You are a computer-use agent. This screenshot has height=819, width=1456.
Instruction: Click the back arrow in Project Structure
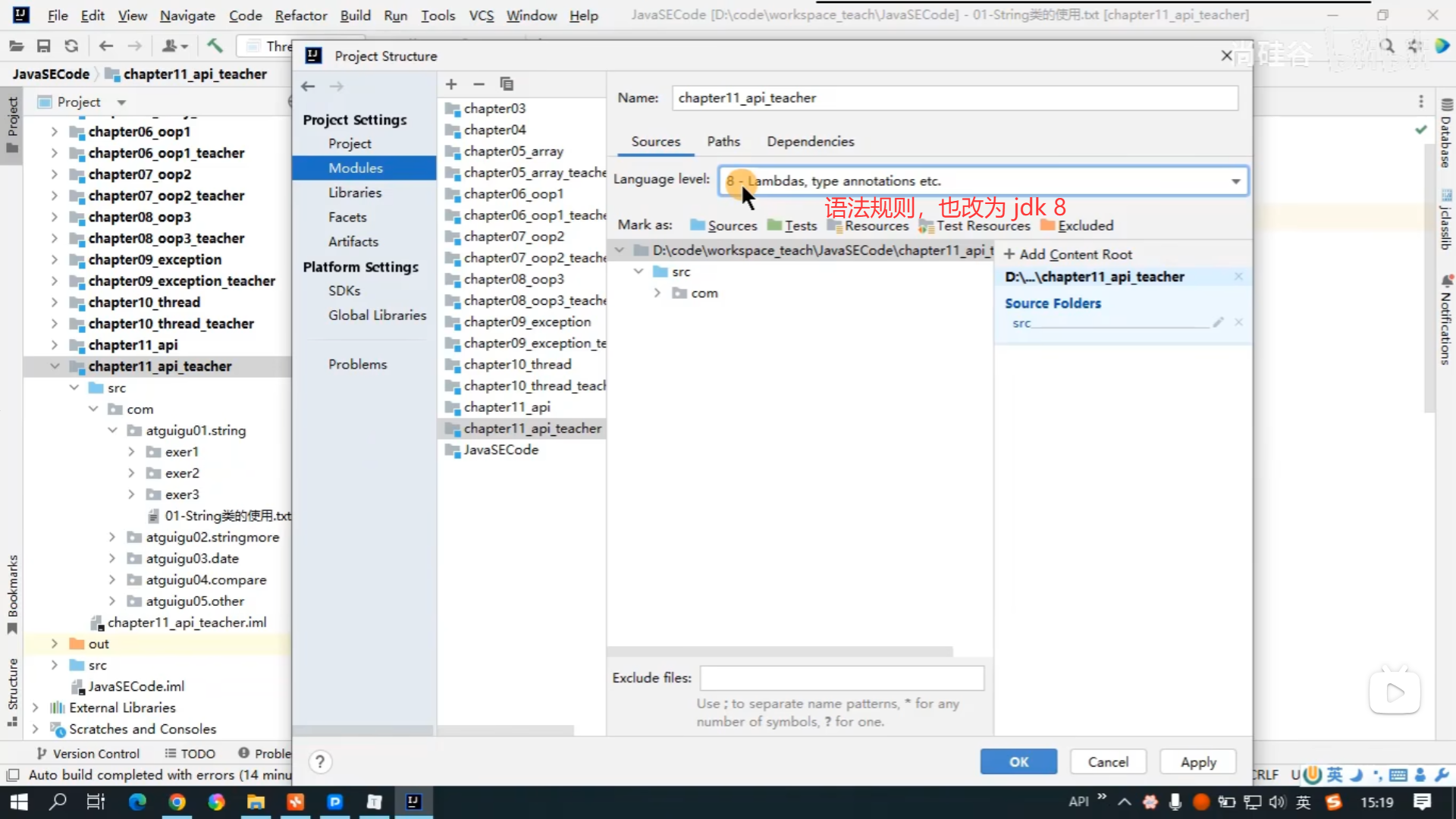coord(308,86)
